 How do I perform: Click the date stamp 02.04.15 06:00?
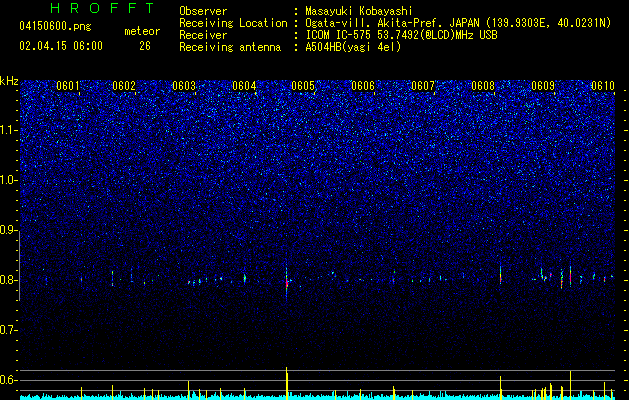click(61, 46)
